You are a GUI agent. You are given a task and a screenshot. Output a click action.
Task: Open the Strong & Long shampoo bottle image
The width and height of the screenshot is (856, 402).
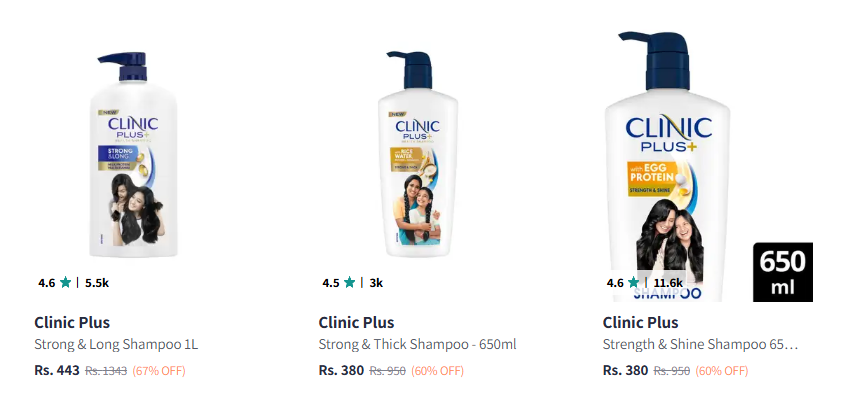coord(134,155)
